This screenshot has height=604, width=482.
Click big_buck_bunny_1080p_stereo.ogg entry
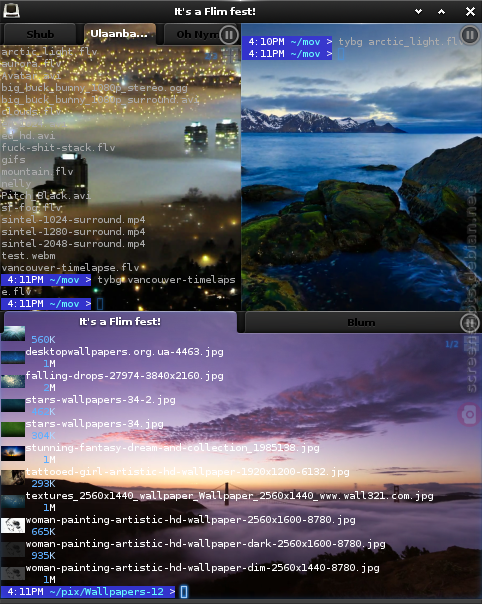[x=94, y=88]
